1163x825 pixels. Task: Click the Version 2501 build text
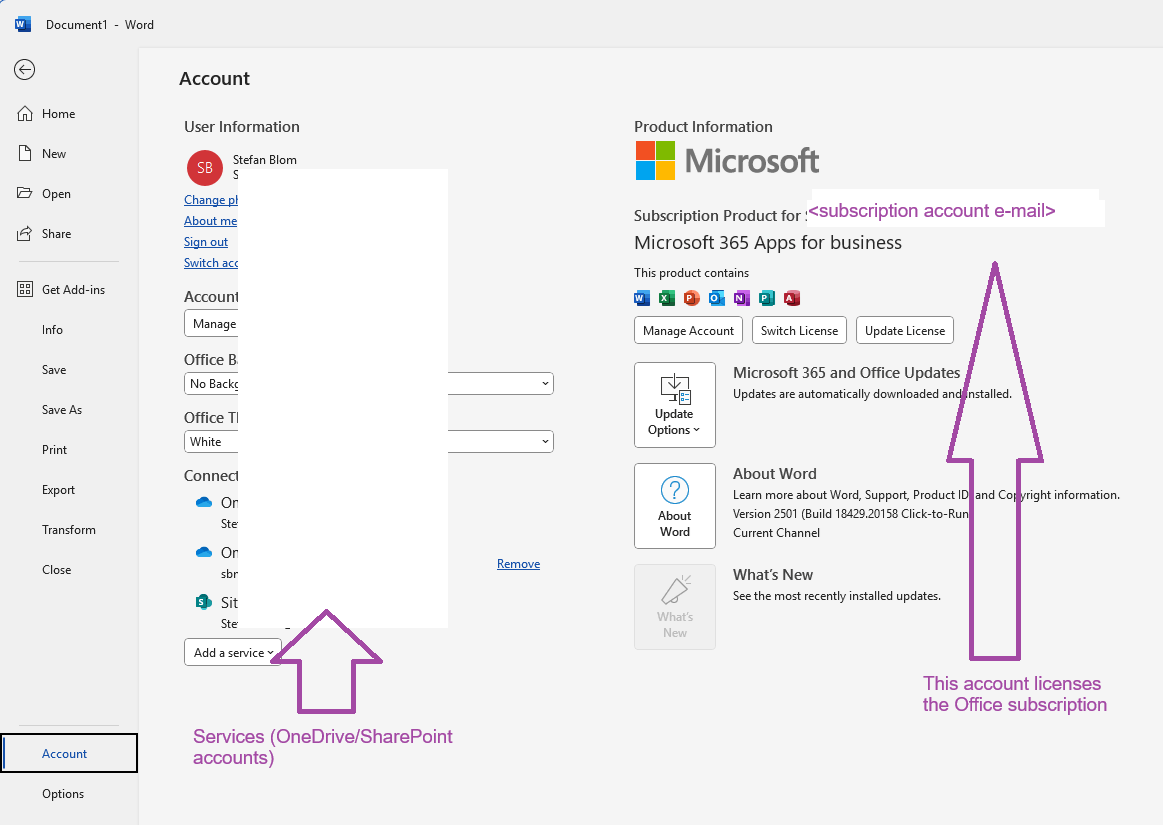tap(851, 513)
